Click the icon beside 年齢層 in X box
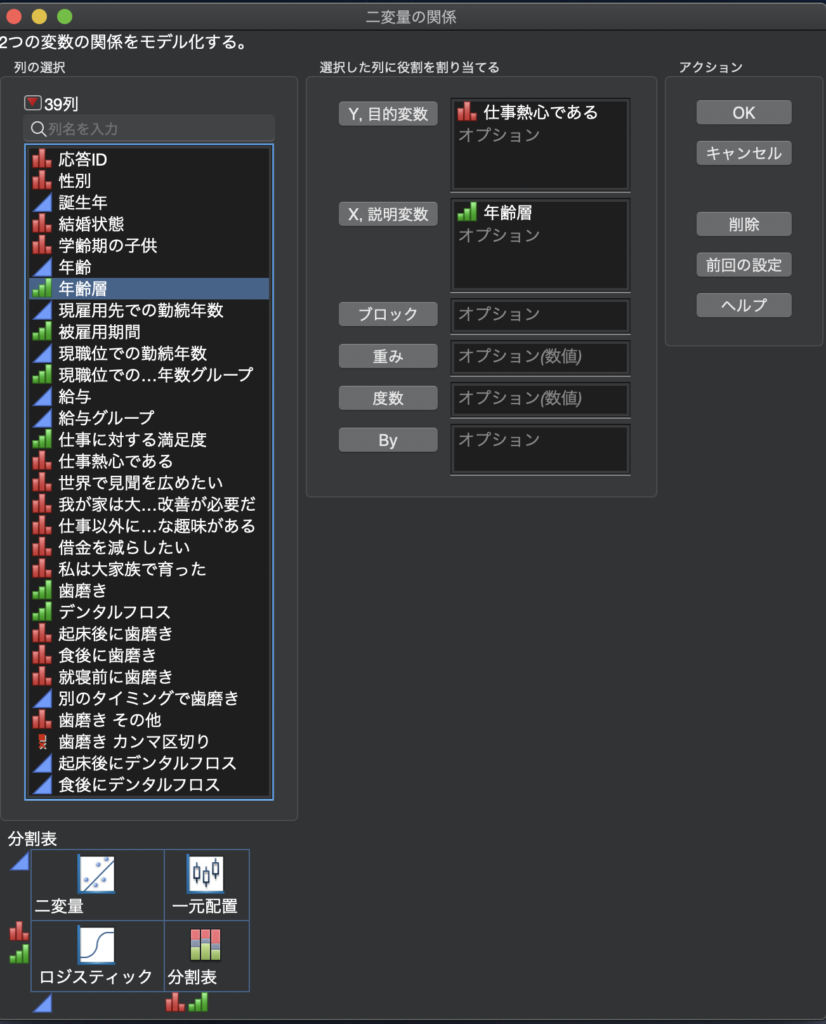The width and height of the screenshot is (826, 1024). pos(467,212)
